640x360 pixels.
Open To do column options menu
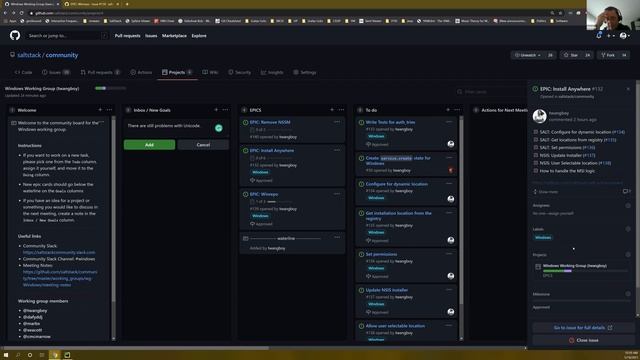(457, 110)
